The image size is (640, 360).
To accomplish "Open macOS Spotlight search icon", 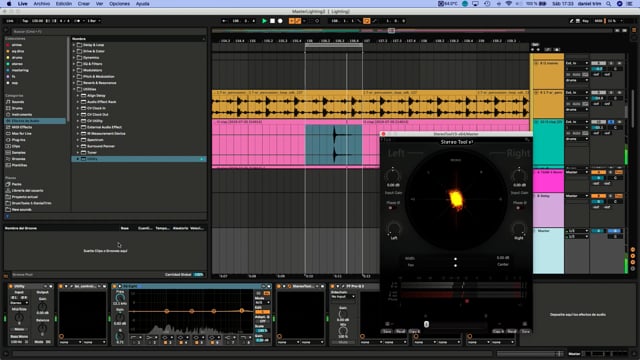I will (608, 4).
